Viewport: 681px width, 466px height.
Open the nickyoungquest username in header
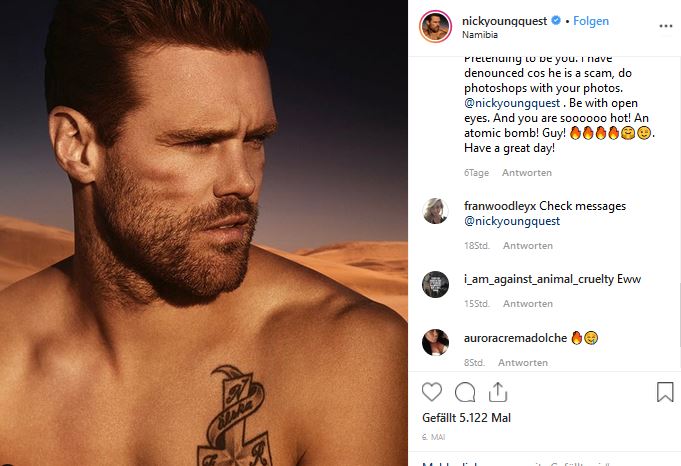coord(505,21)
